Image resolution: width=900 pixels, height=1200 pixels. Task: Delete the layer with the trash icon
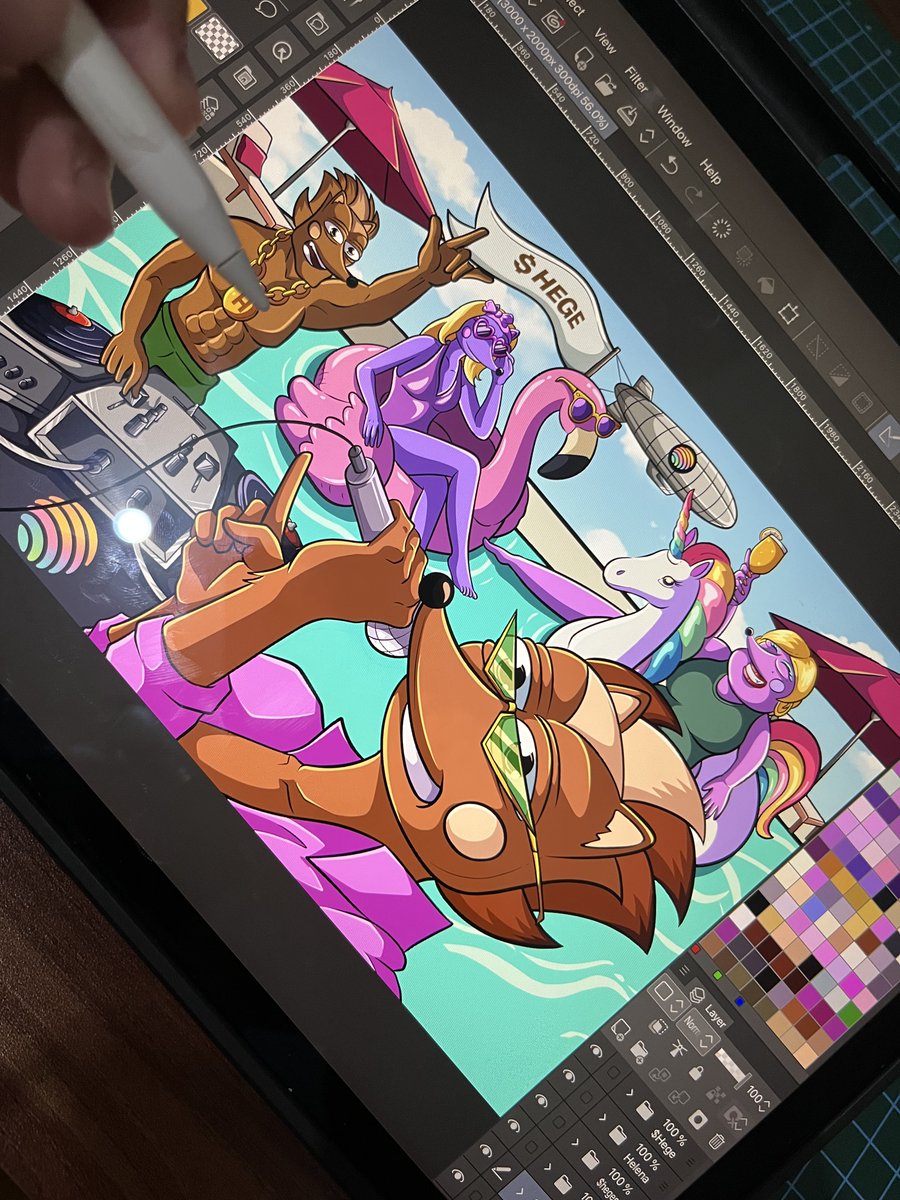pyautogui.click(x=717, y=1141)
